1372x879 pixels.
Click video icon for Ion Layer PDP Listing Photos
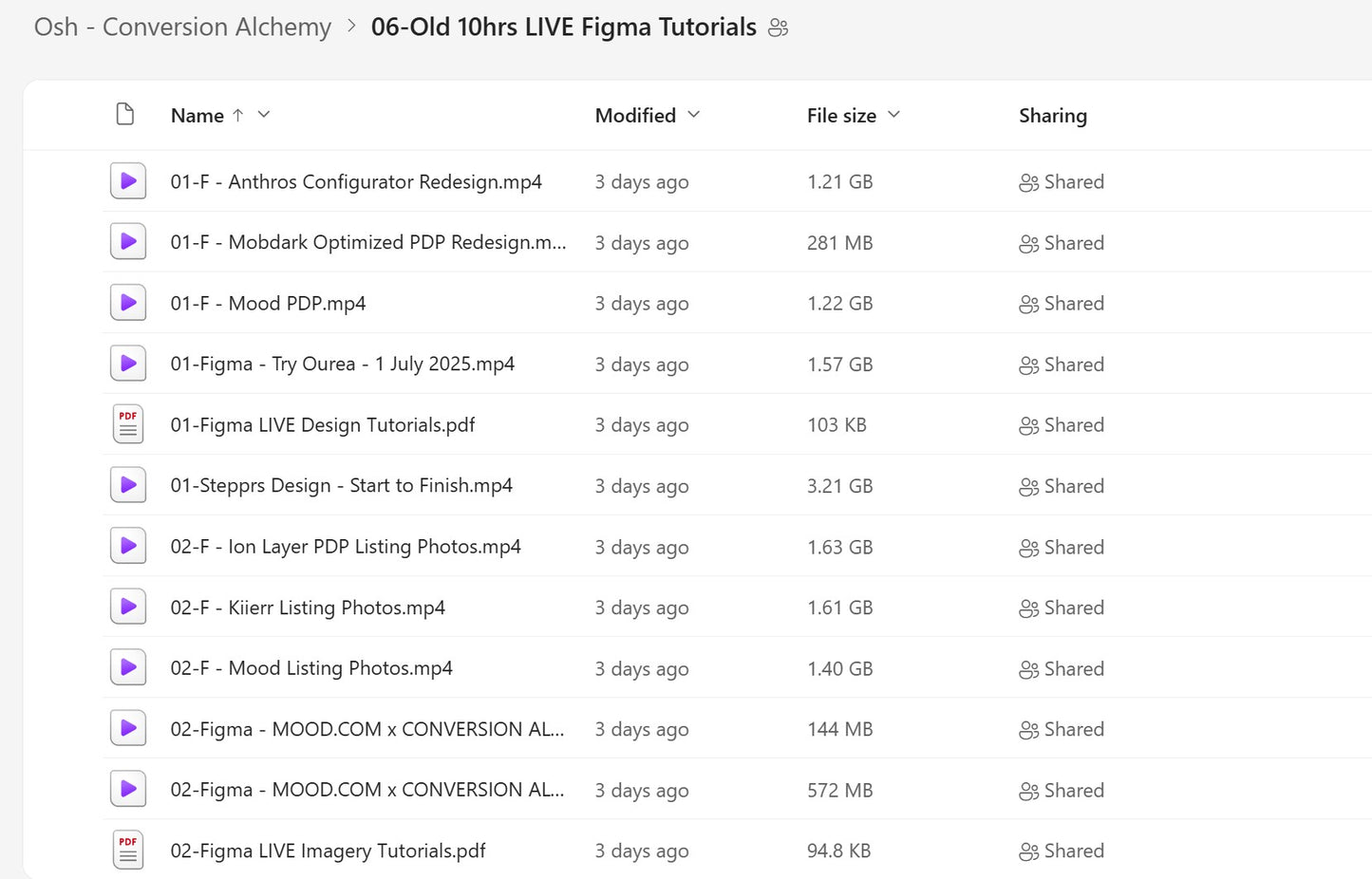click(x=128, y=546)
